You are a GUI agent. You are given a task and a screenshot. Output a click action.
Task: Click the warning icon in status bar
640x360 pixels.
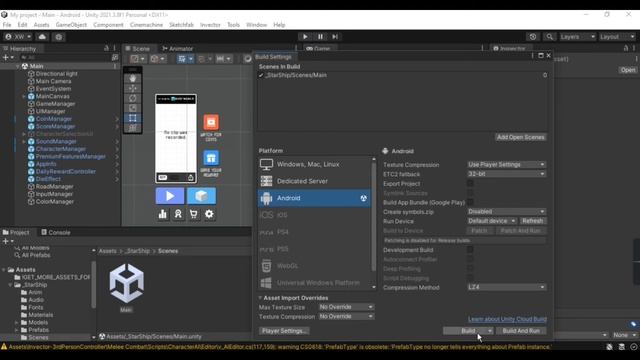click(x=4, y=347)
